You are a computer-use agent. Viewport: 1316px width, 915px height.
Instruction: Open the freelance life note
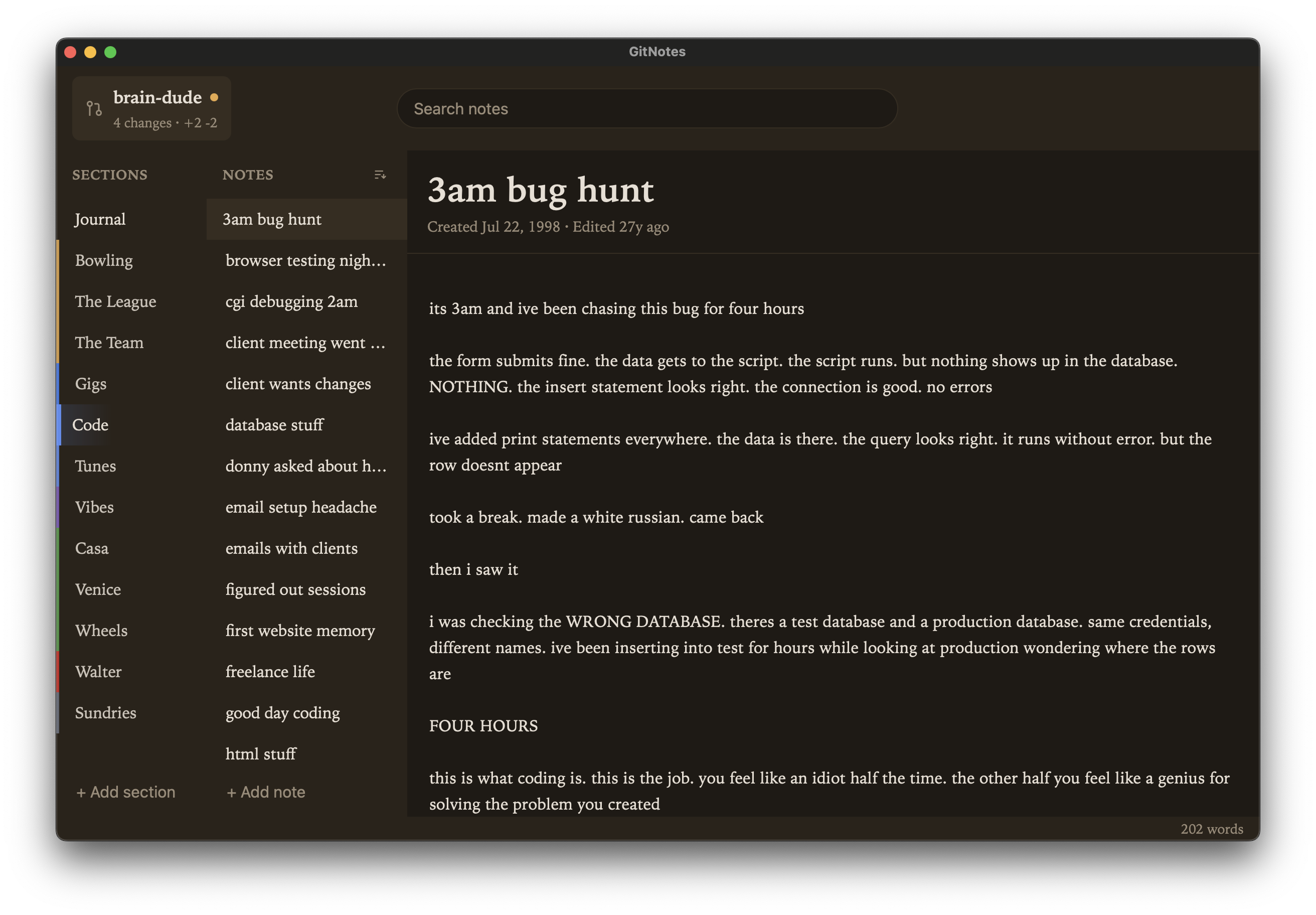click(x=270, y=671)
